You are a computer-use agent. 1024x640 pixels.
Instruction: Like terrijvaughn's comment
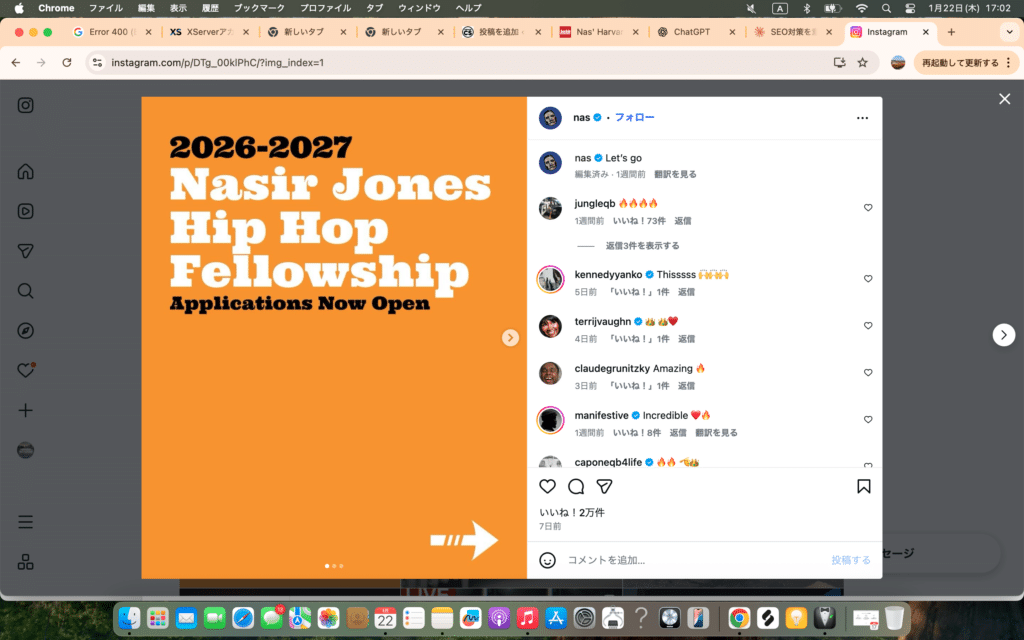click(868, 326)
